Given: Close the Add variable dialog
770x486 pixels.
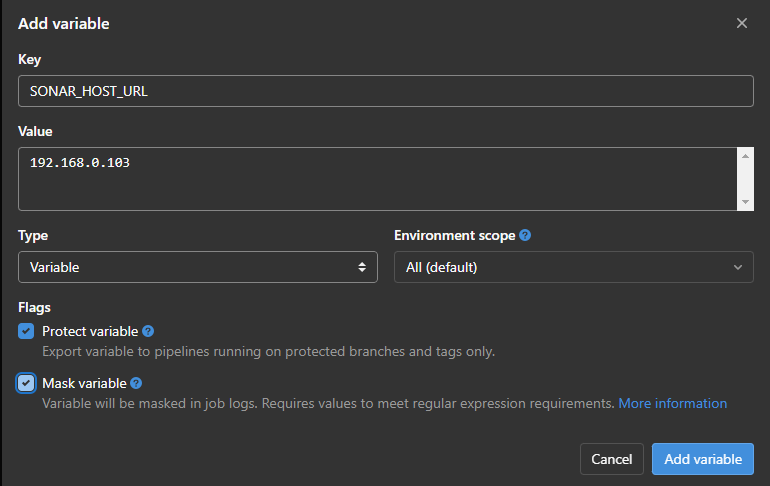Looking at the screenshot, I should point(741,23).
